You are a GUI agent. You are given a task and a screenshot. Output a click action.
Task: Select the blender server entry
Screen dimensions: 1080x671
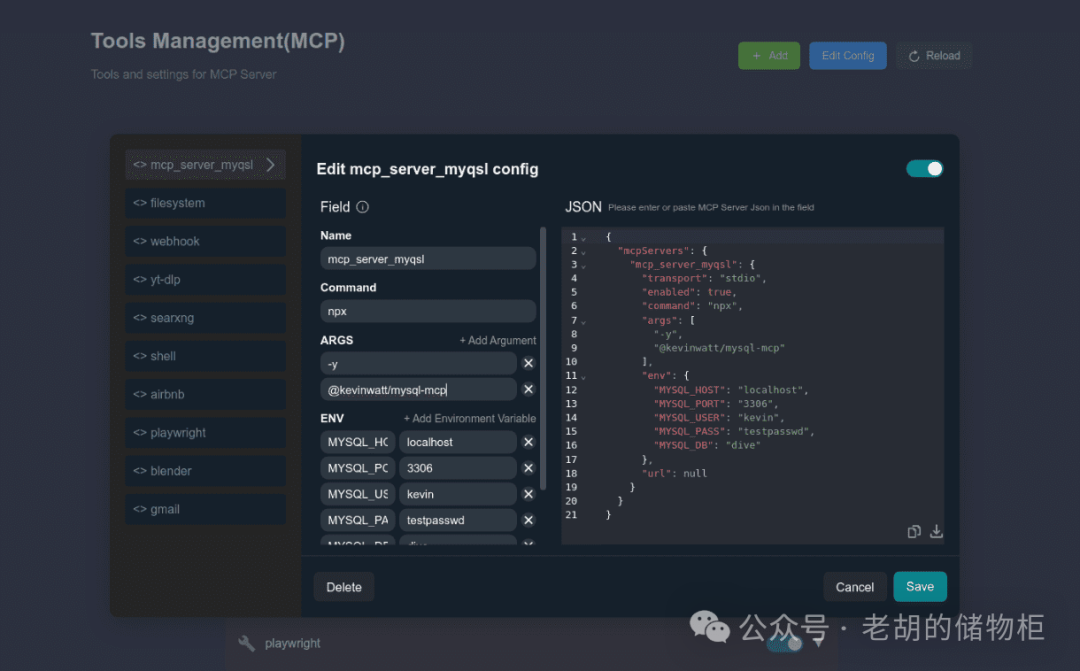(x=205, y=471)
